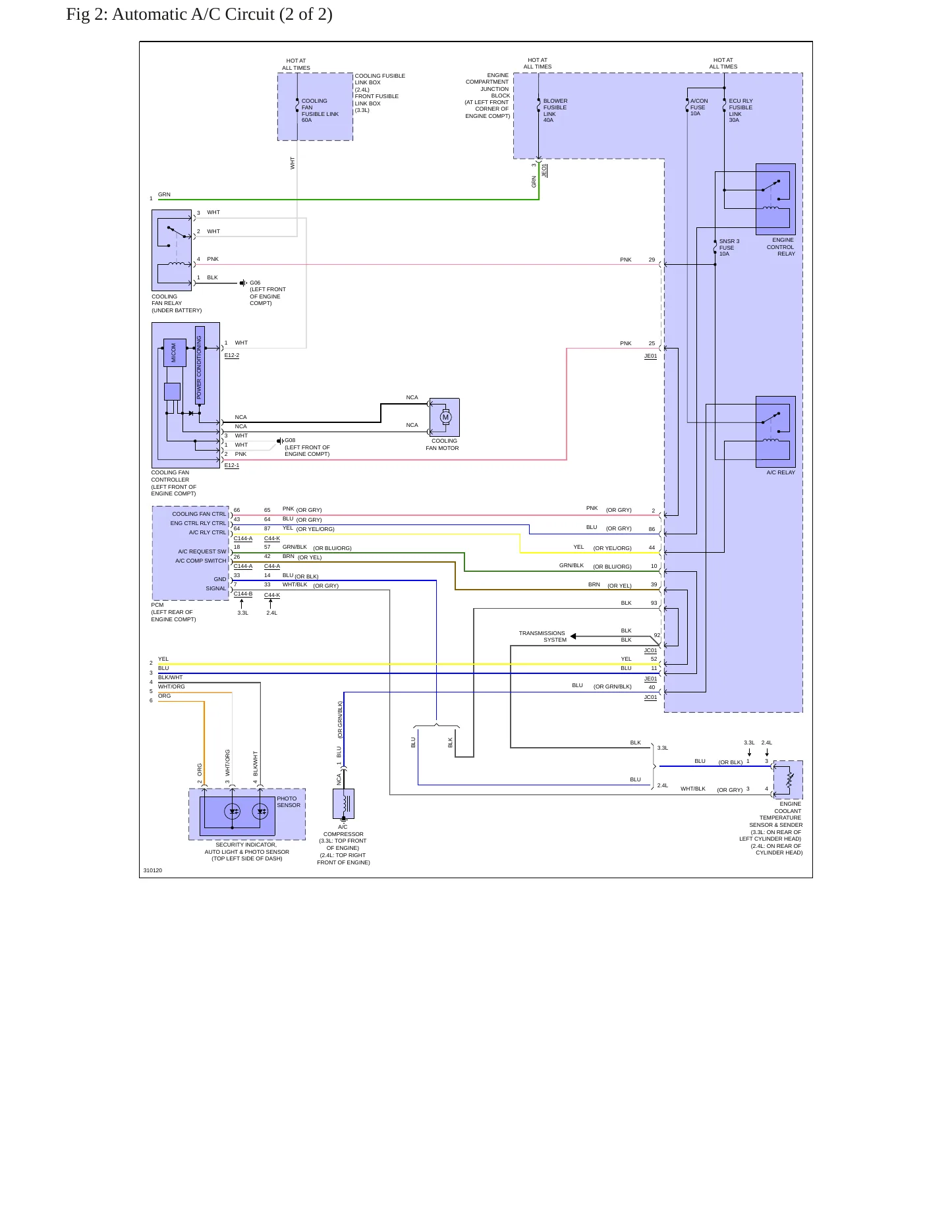Click the cooling fan motor M symbol

445,417
